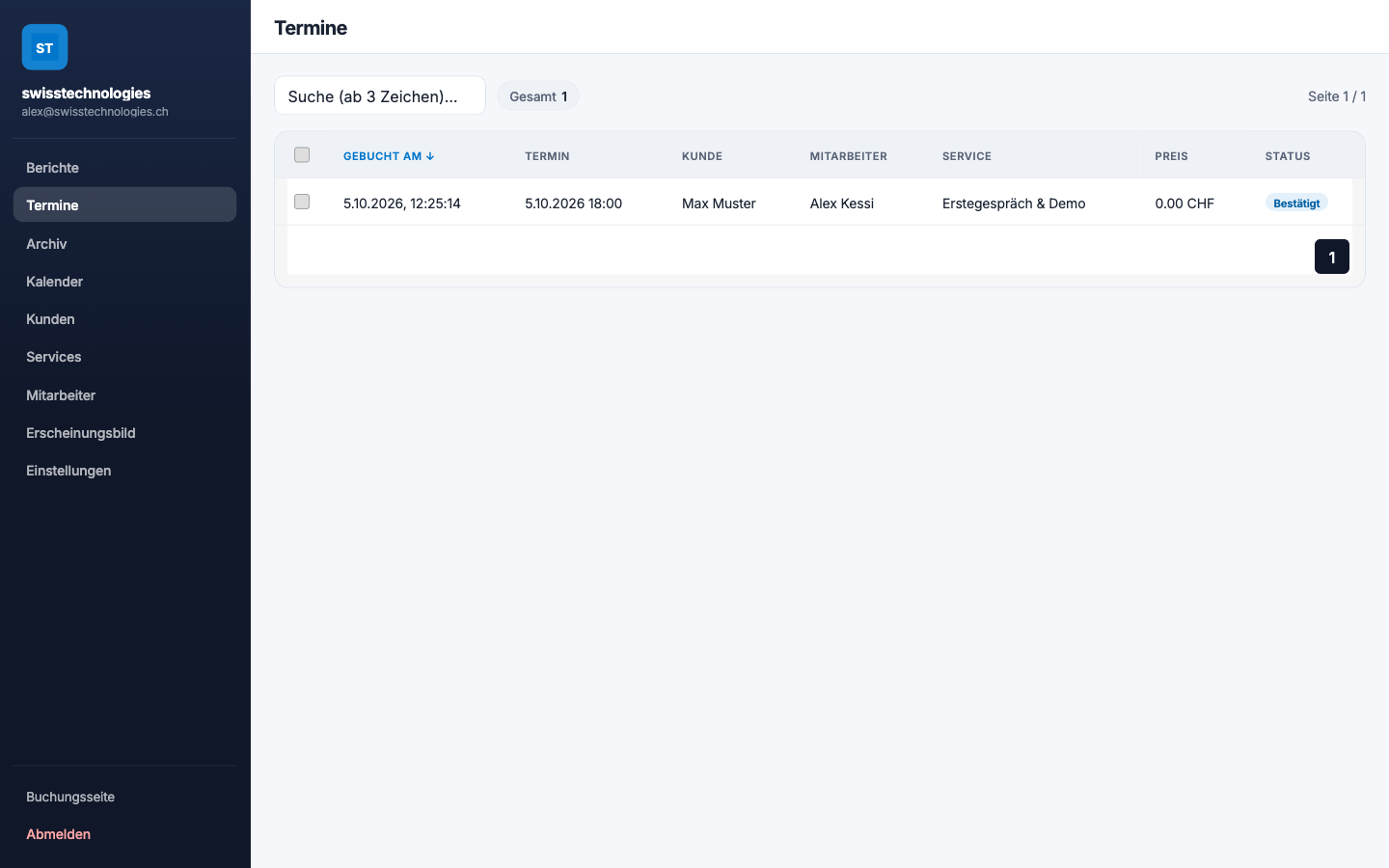
Task: Focus the Suche search field
Action: click(380, 95)
